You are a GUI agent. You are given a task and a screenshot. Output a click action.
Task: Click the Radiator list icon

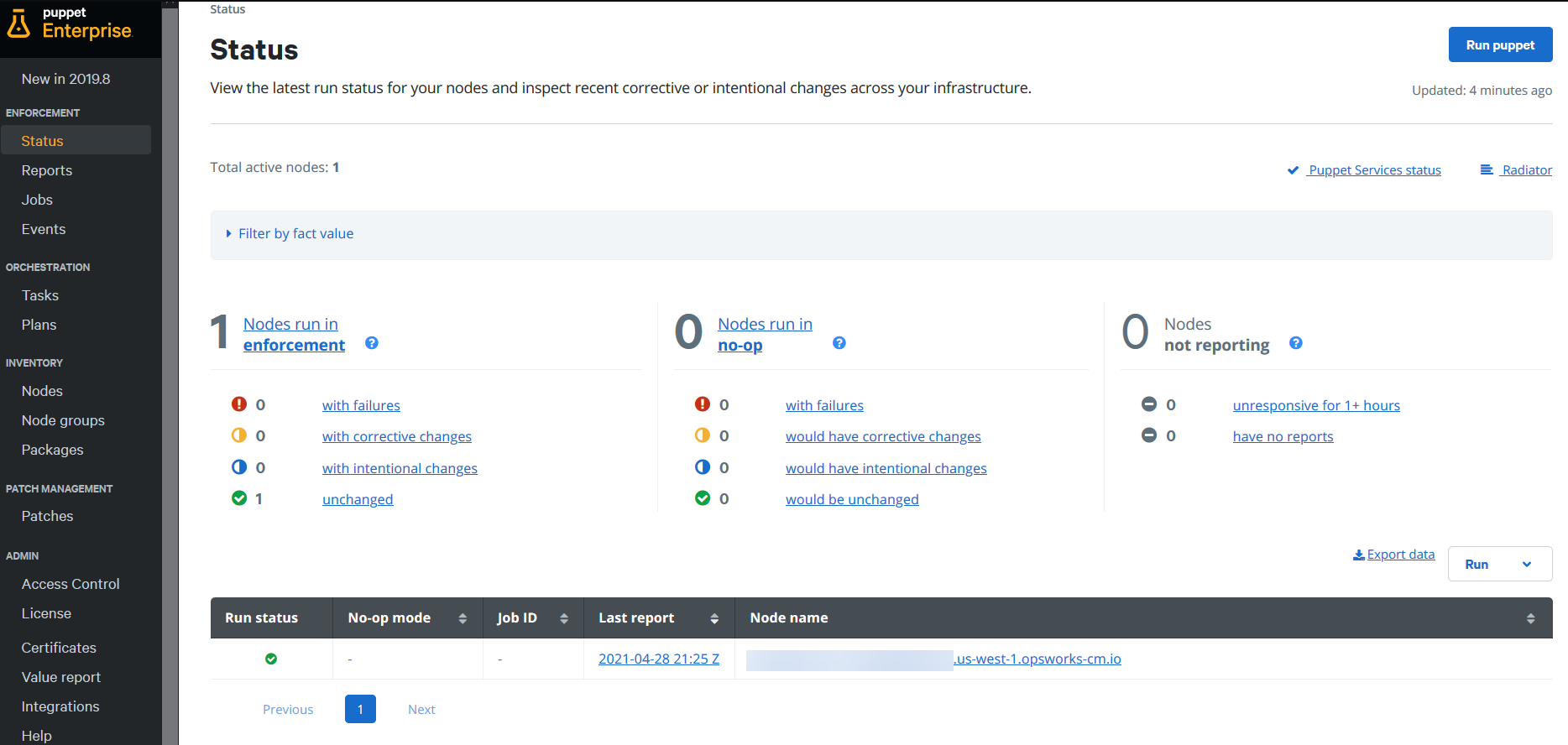[1487, 169]
